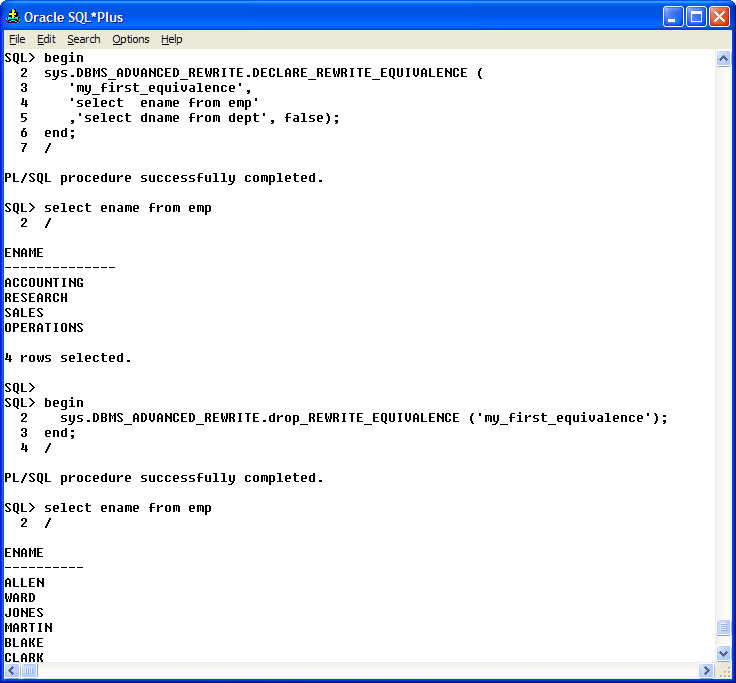Click the second 'PL/SQL procedure successfully completed.' message

[x=164, y=478]
